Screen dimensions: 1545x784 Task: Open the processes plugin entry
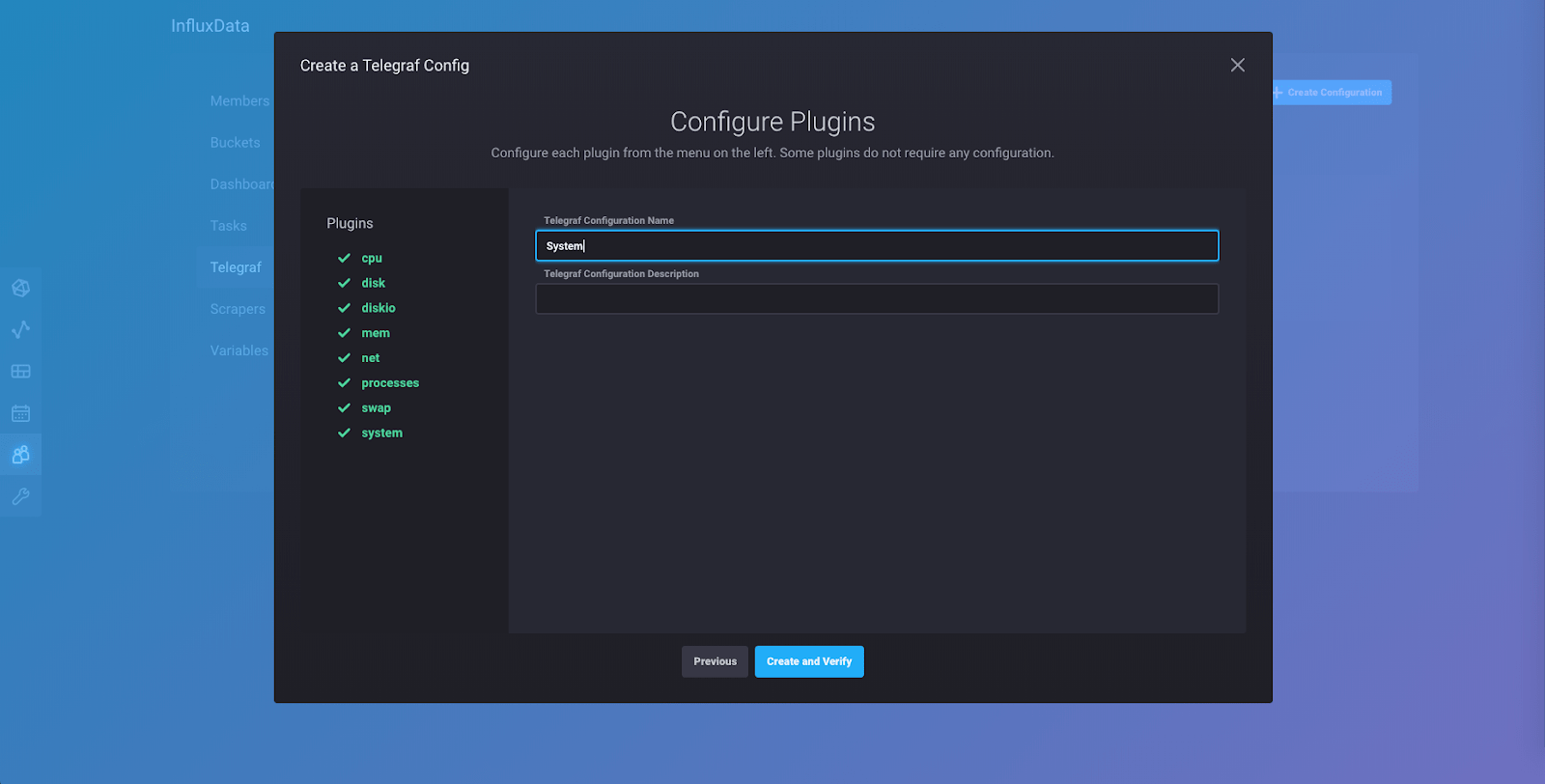pos(390,383)
